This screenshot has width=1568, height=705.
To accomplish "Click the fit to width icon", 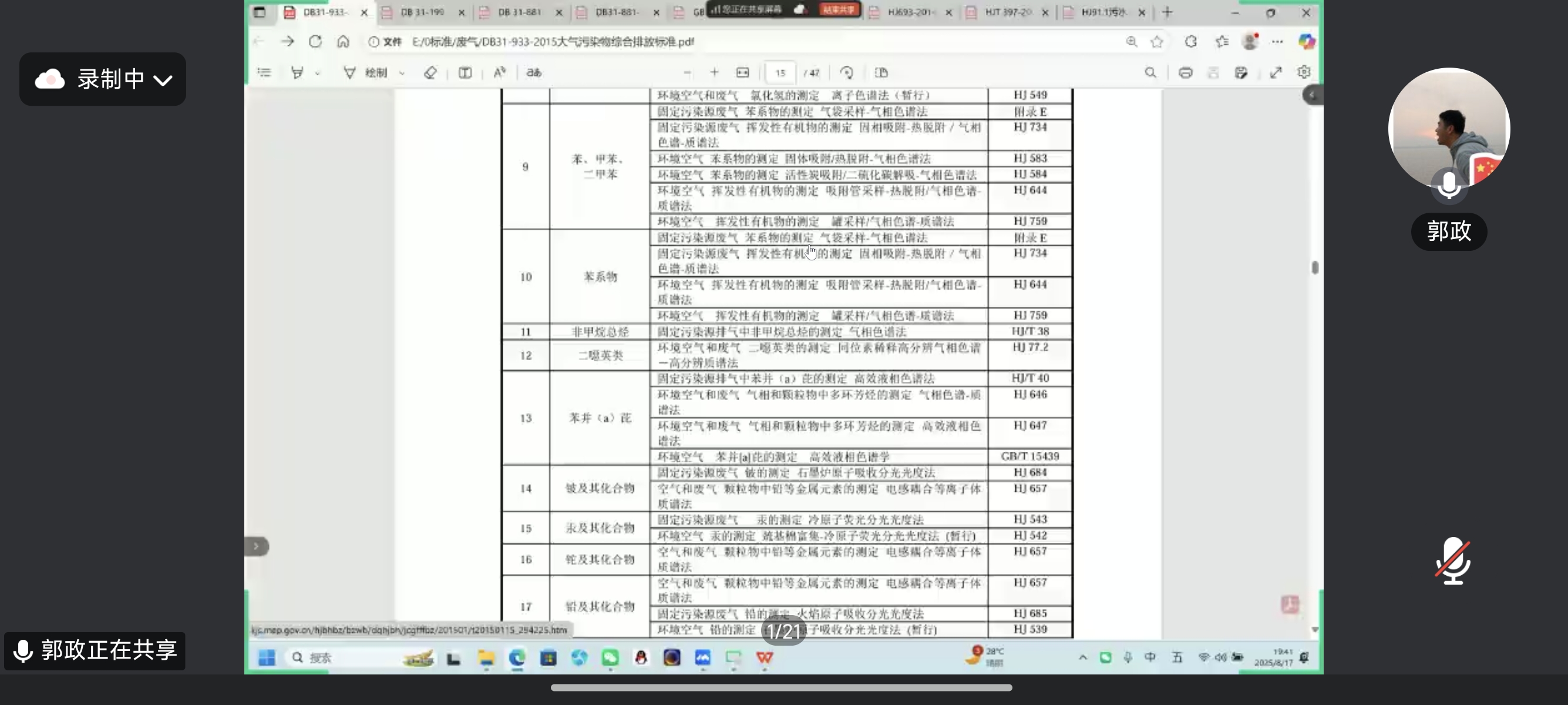I will pos(743,72).
